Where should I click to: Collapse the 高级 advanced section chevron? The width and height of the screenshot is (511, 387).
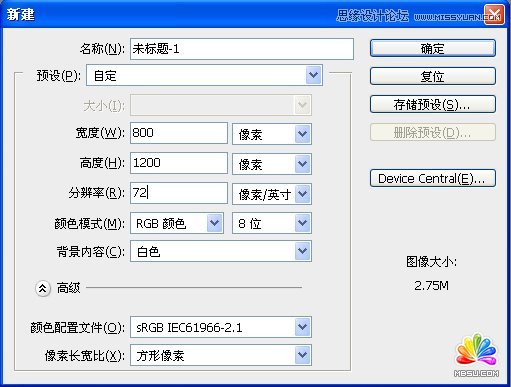(43, 288)
